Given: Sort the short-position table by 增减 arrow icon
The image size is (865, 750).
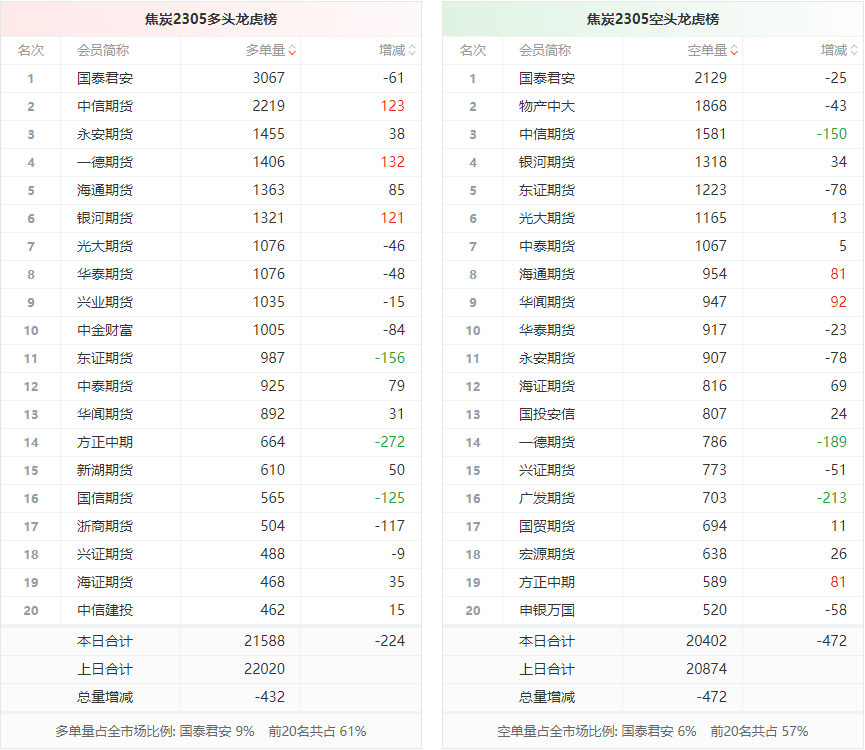Looking at the screenshot, I should coord(854,51).
